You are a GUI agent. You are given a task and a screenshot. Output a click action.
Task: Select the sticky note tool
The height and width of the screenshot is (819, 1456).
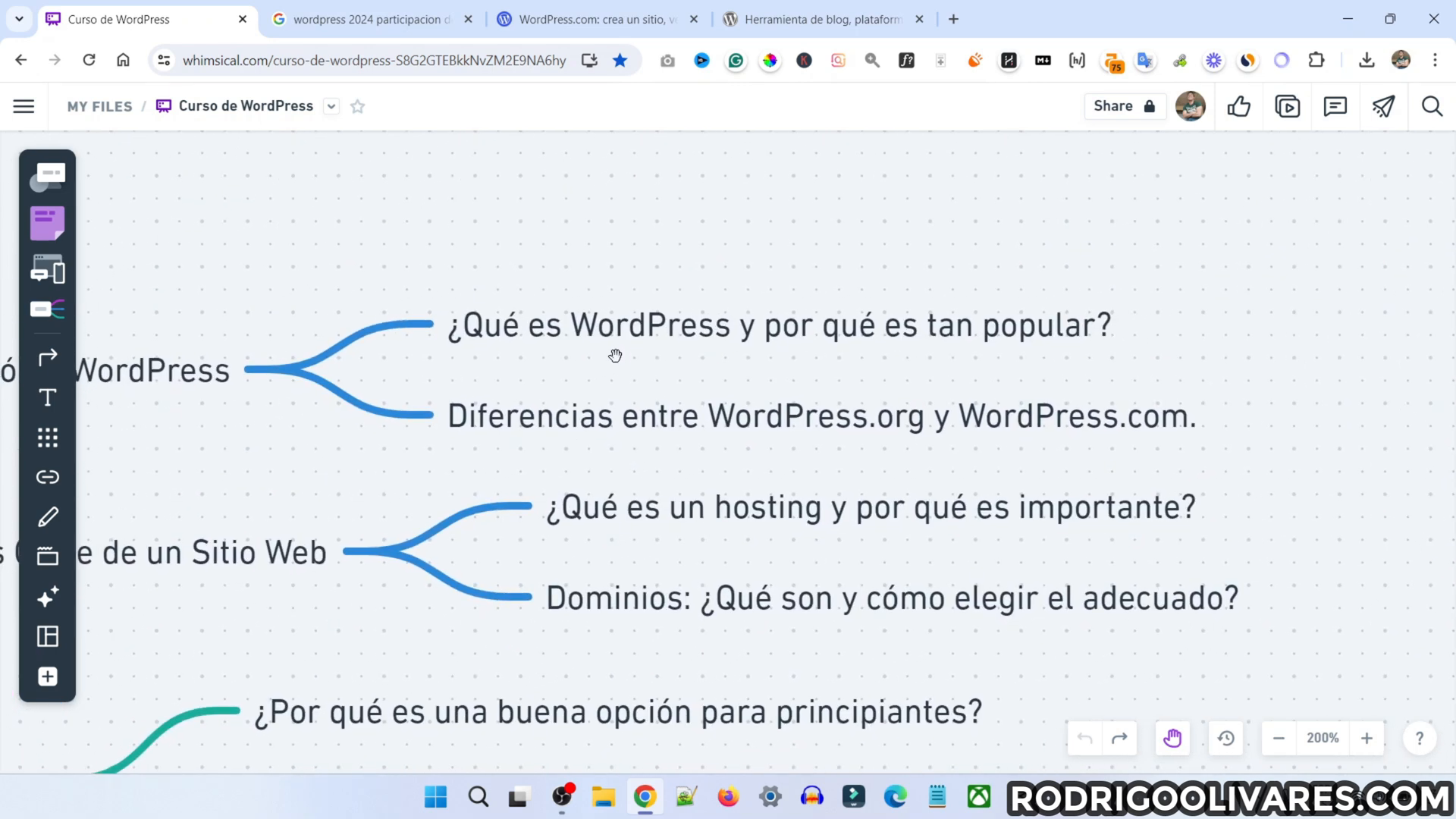pos(48,224)
